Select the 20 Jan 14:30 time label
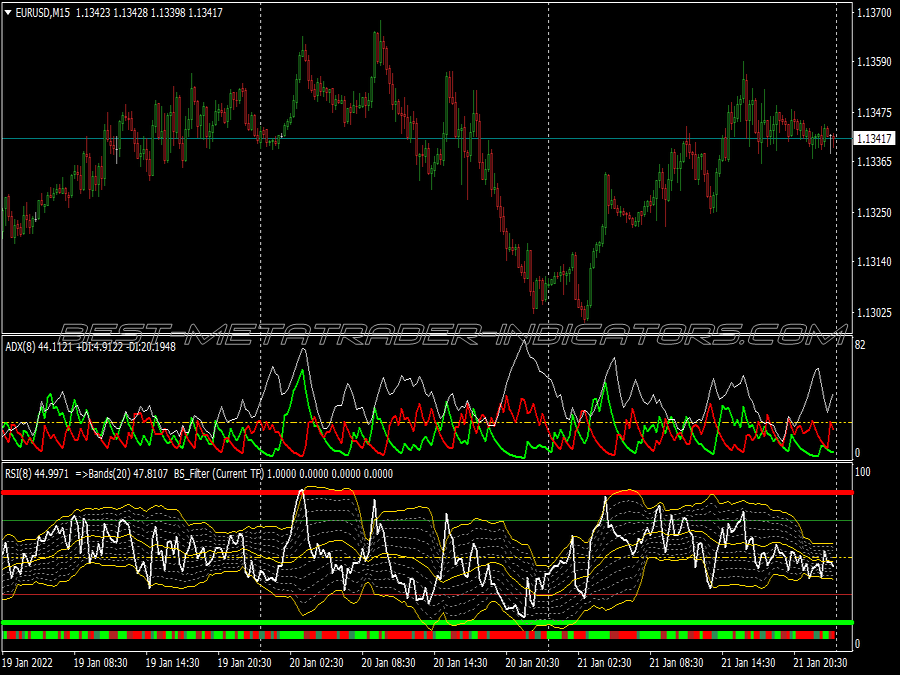Image resolution: width=900 pixels, height=675 pixels. tap(460, 662)
